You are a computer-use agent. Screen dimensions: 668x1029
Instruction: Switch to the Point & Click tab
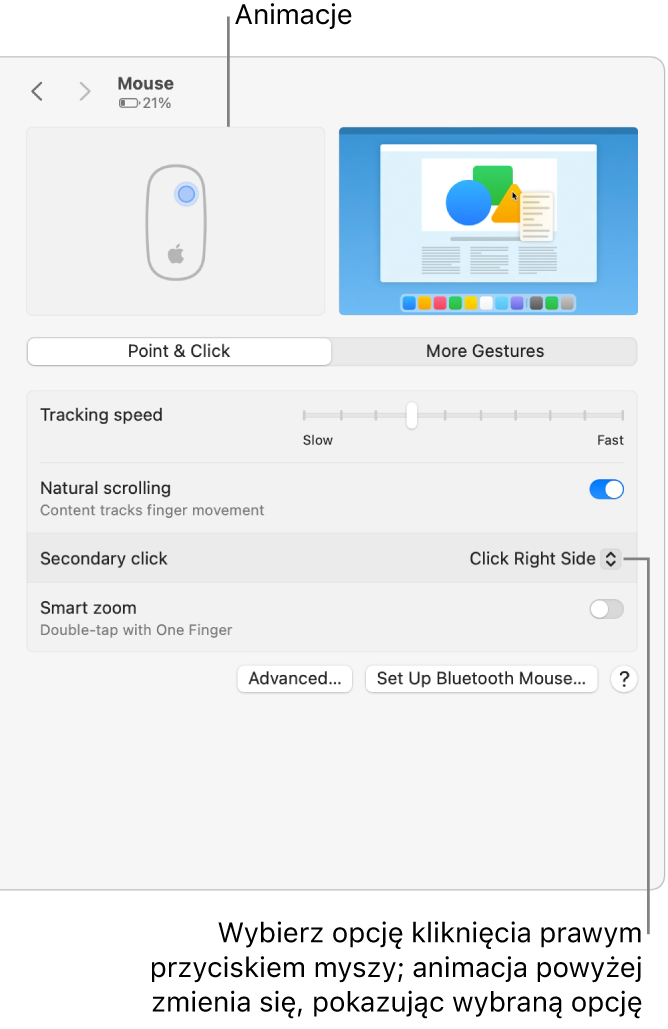[x=179, y=351]
